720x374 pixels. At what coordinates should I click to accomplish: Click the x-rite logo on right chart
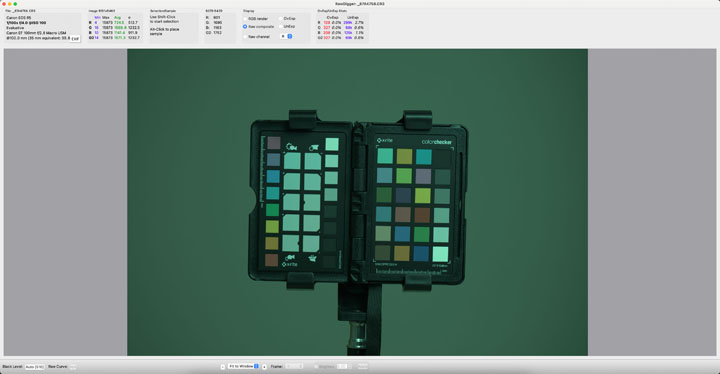385,140
